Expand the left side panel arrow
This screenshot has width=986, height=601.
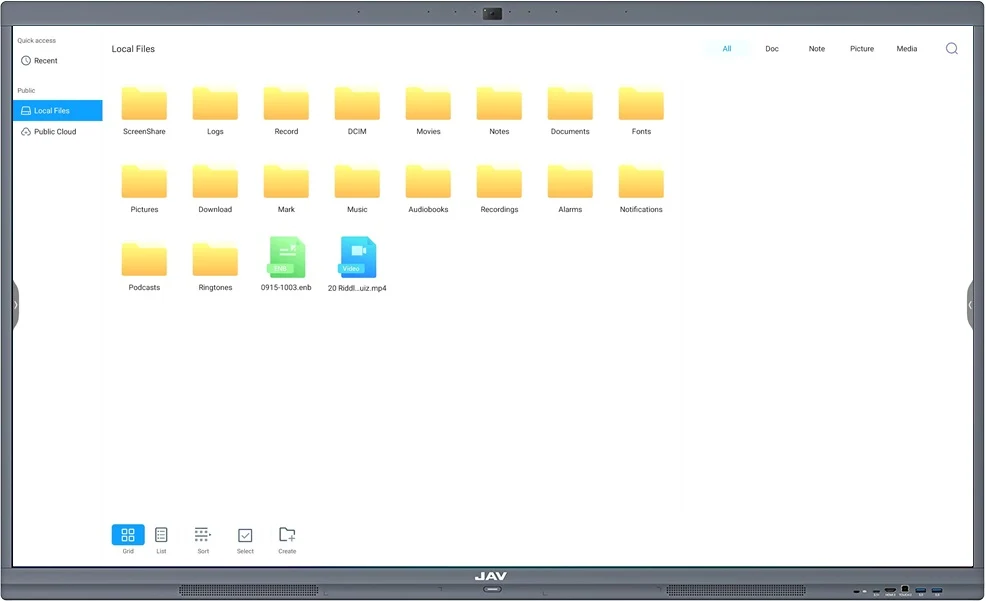click(15, 305)
